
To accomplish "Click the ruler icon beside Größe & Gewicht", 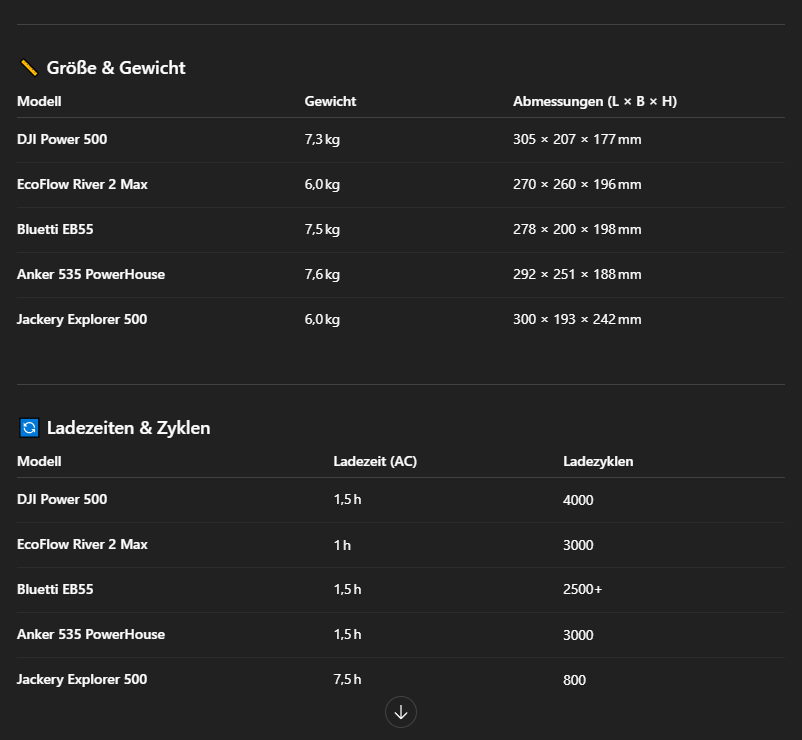I will (x=29, y=68).
